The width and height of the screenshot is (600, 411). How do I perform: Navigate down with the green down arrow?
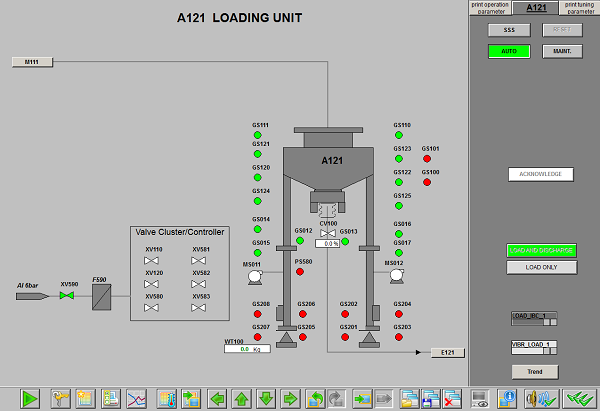[x=266, y=399]
